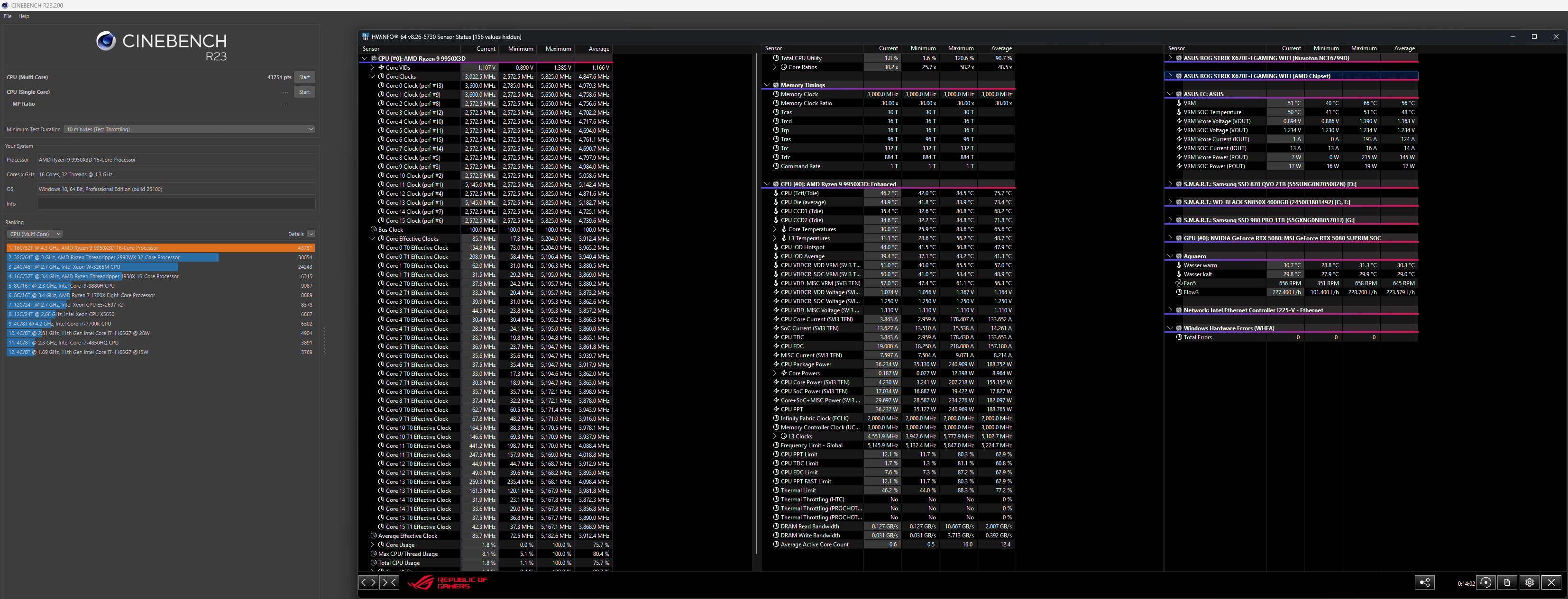Click the Info input field in Your System
This screenshot has width=1568, height=599.
(176, 204)
